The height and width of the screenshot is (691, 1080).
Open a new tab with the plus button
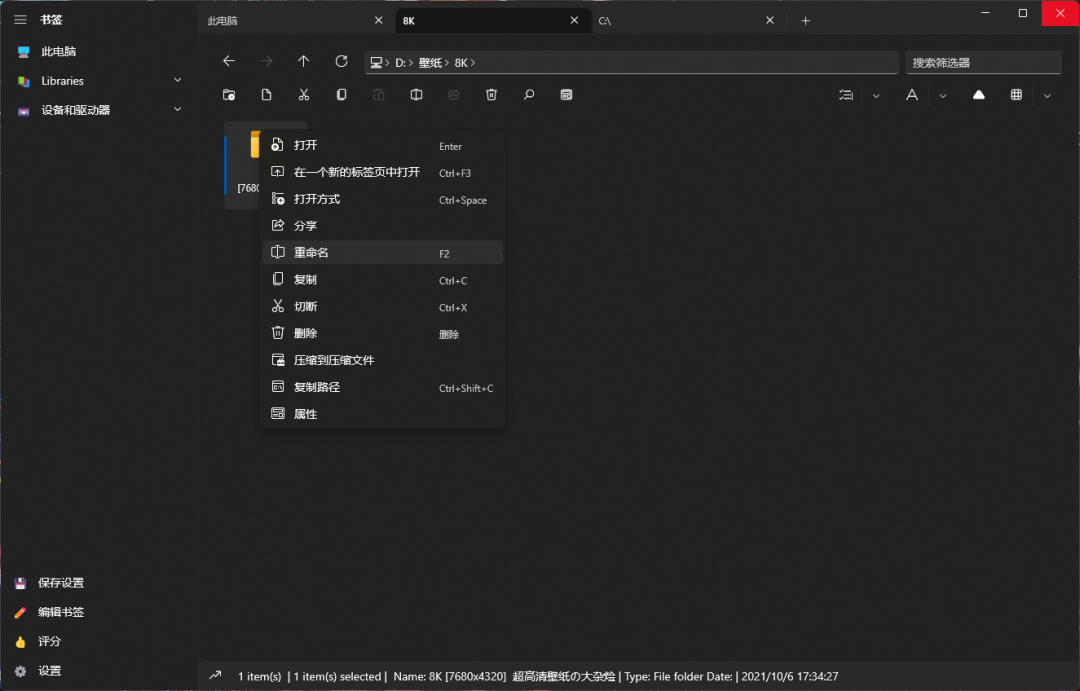[x=805, y=20]
